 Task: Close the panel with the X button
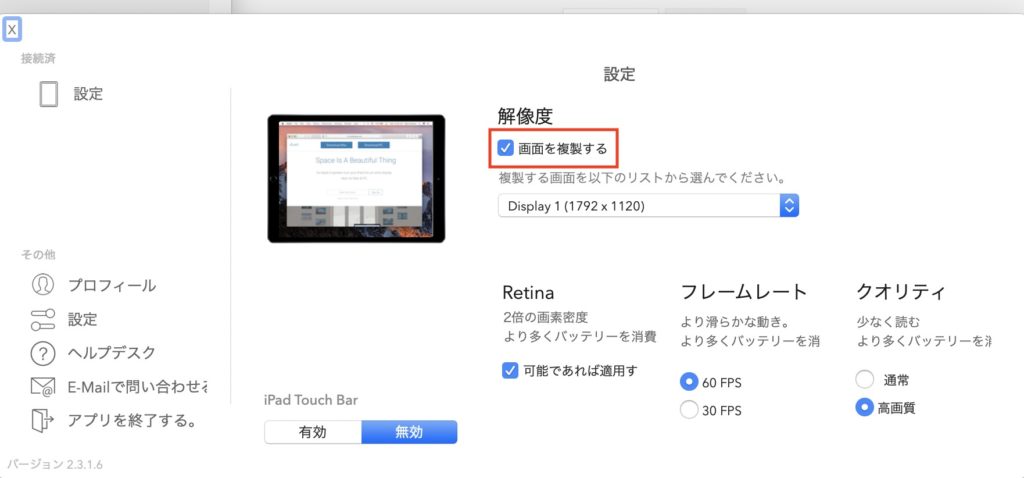point(12,29)
